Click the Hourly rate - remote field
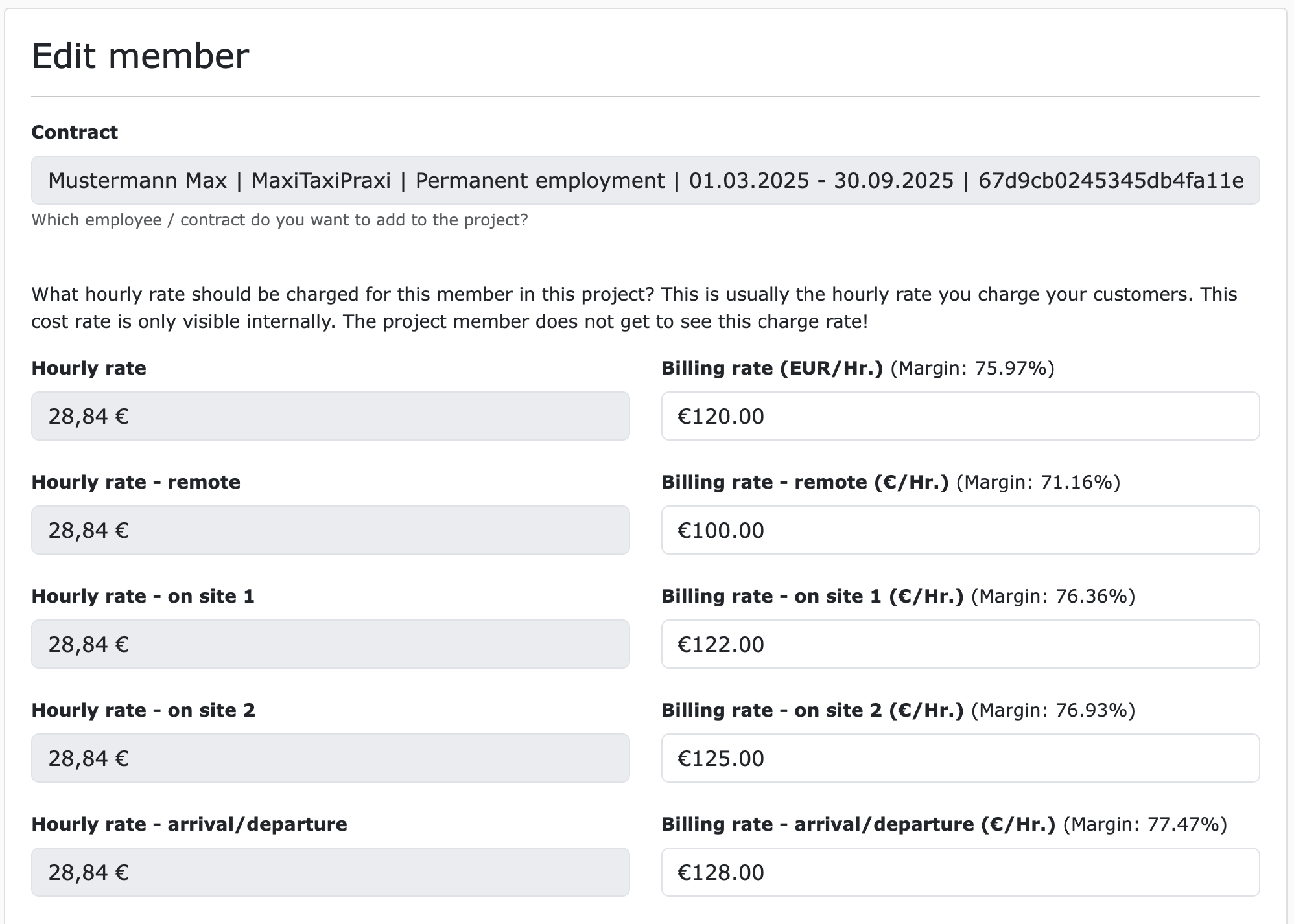The width and height of the screenshot is (1294, 924). [330, 530]
